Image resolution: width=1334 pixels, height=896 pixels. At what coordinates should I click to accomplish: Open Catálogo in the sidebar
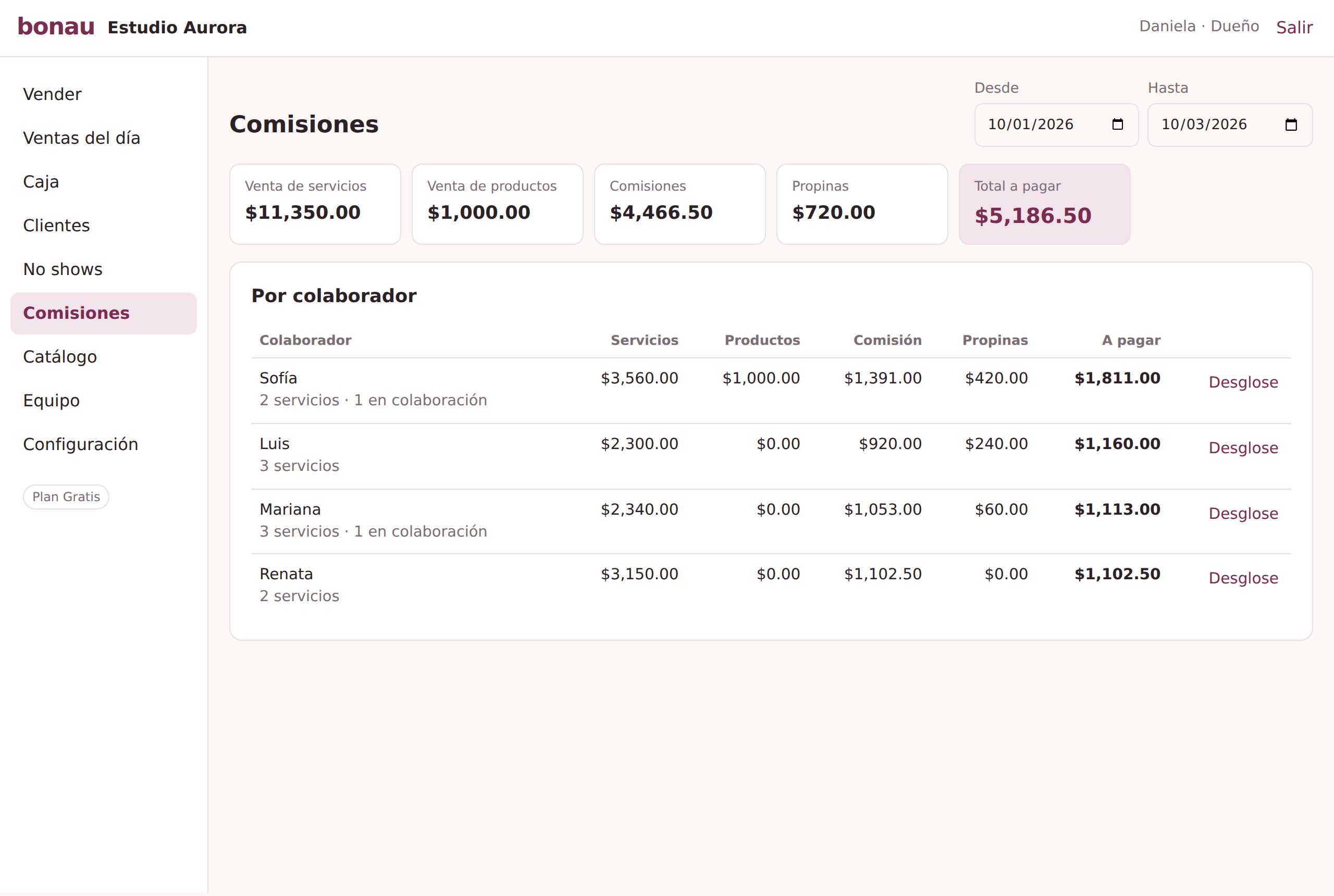tap(104, 357)
